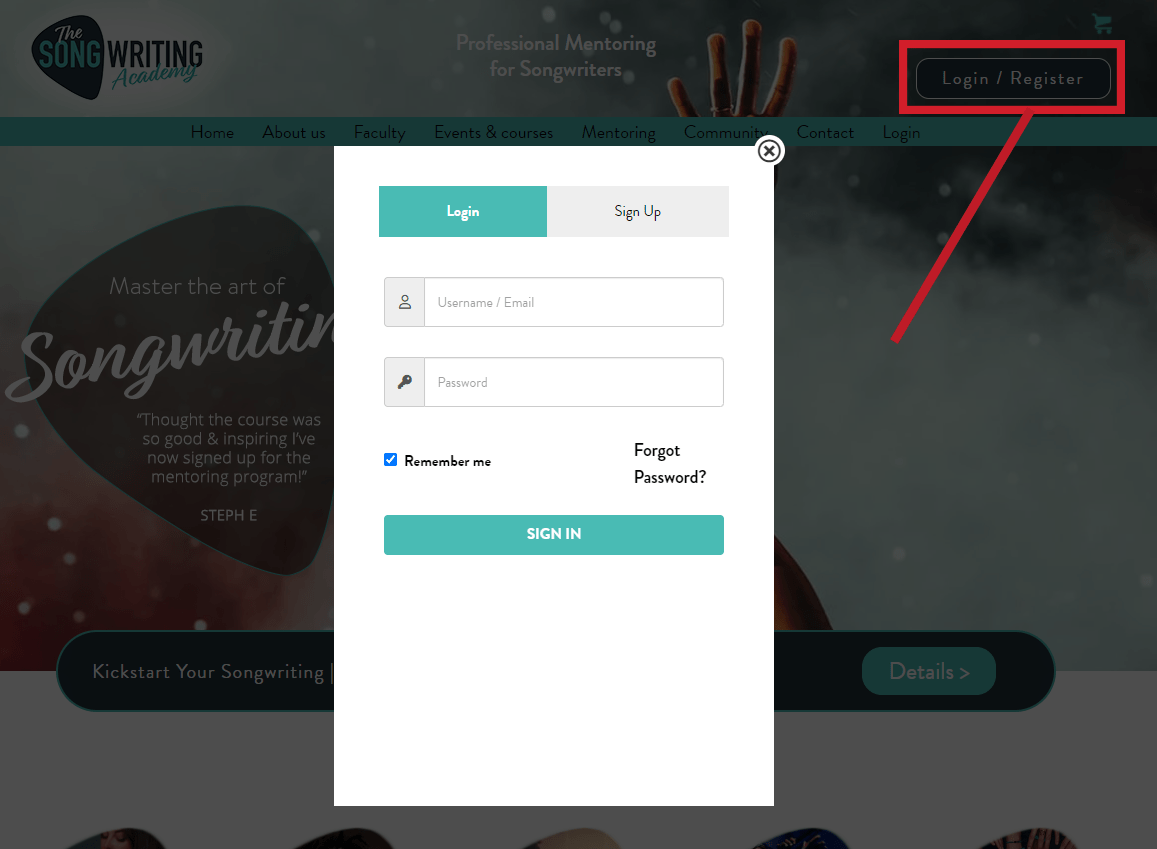Click the user icon beside Username field
This screenshot has width=1157, height=849.
click(x=404, y=302)
